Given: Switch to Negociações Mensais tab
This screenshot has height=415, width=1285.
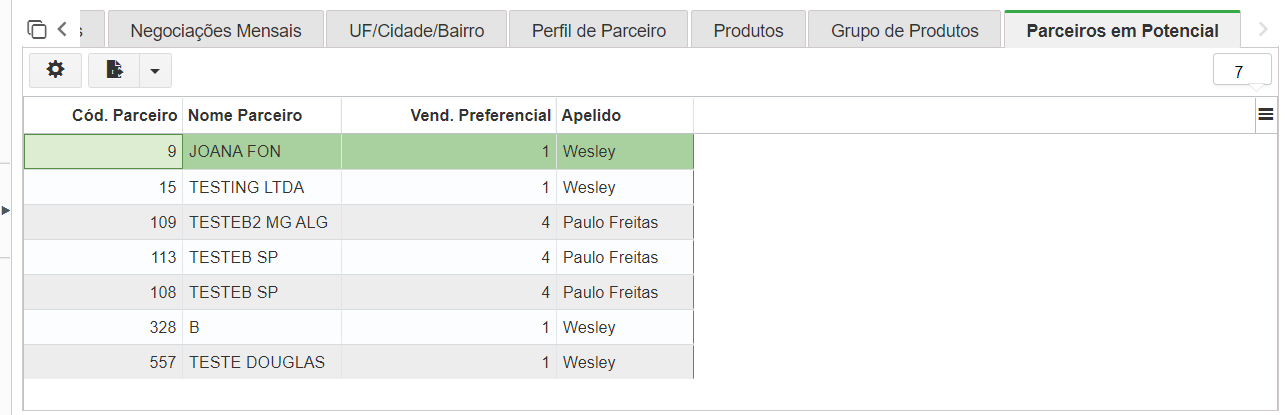Looking at the screenshot, I should 216,30.
